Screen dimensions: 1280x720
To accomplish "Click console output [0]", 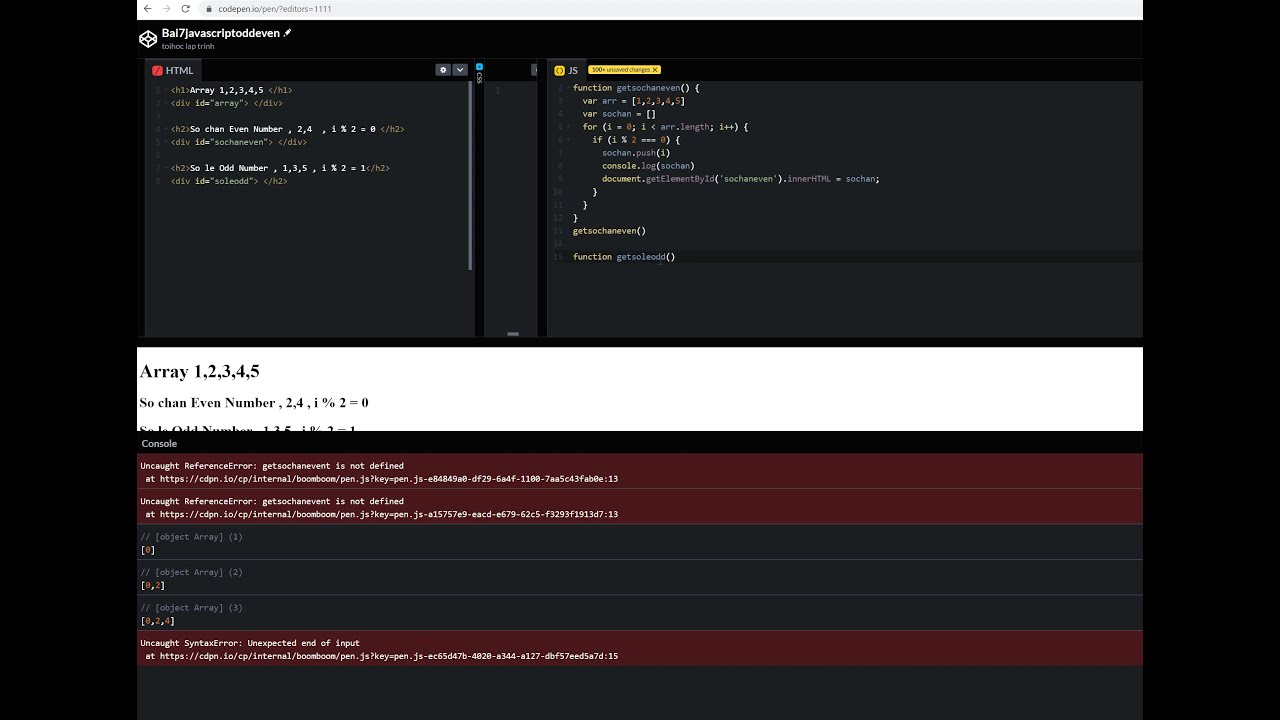I will pos(148,550).
